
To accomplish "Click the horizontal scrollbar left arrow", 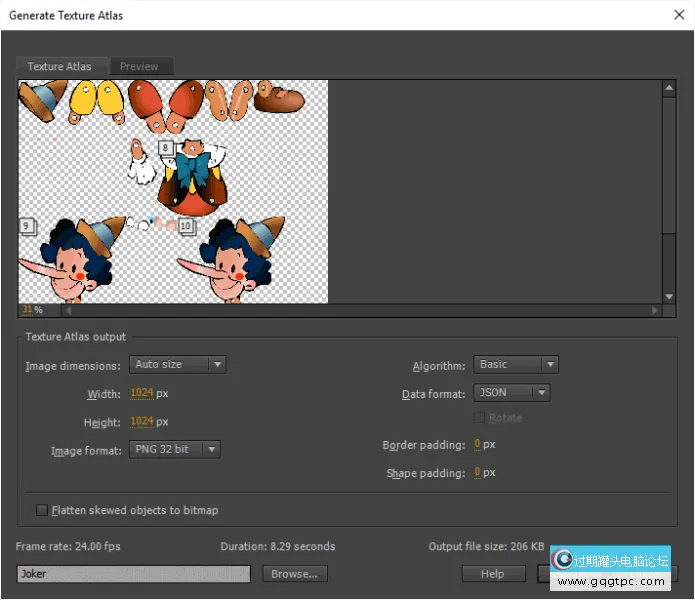I will tap(69, 310).
